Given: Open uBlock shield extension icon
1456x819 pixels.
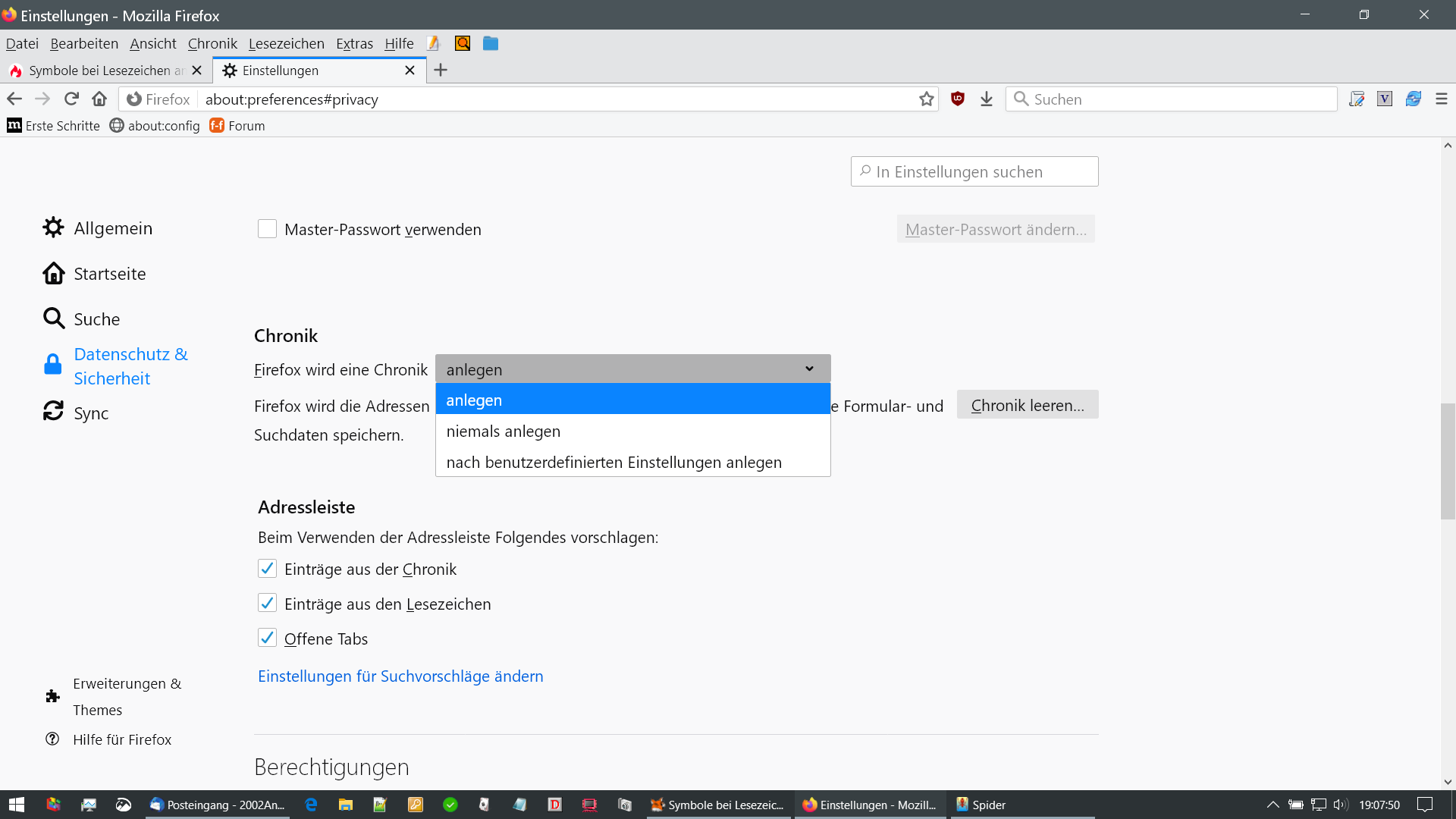Looking at the screenshot, I should tap(958, 99).
